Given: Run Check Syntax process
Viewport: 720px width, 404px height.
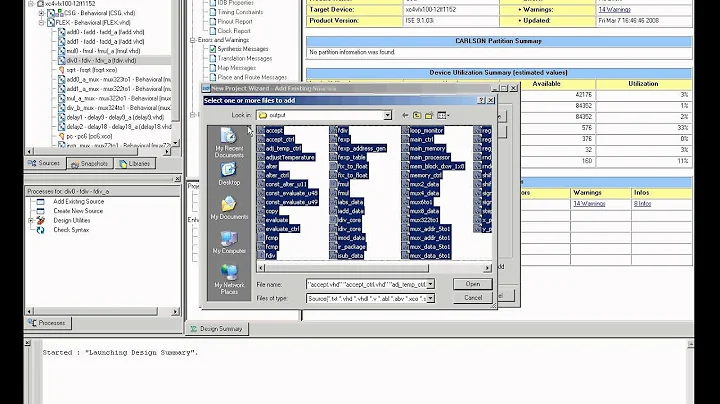Looking at the screenshot, I should click(71, 230).
